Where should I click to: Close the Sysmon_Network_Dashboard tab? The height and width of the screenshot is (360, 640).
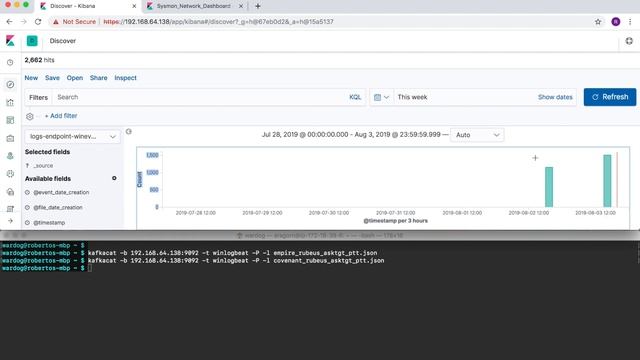(241, 6)
